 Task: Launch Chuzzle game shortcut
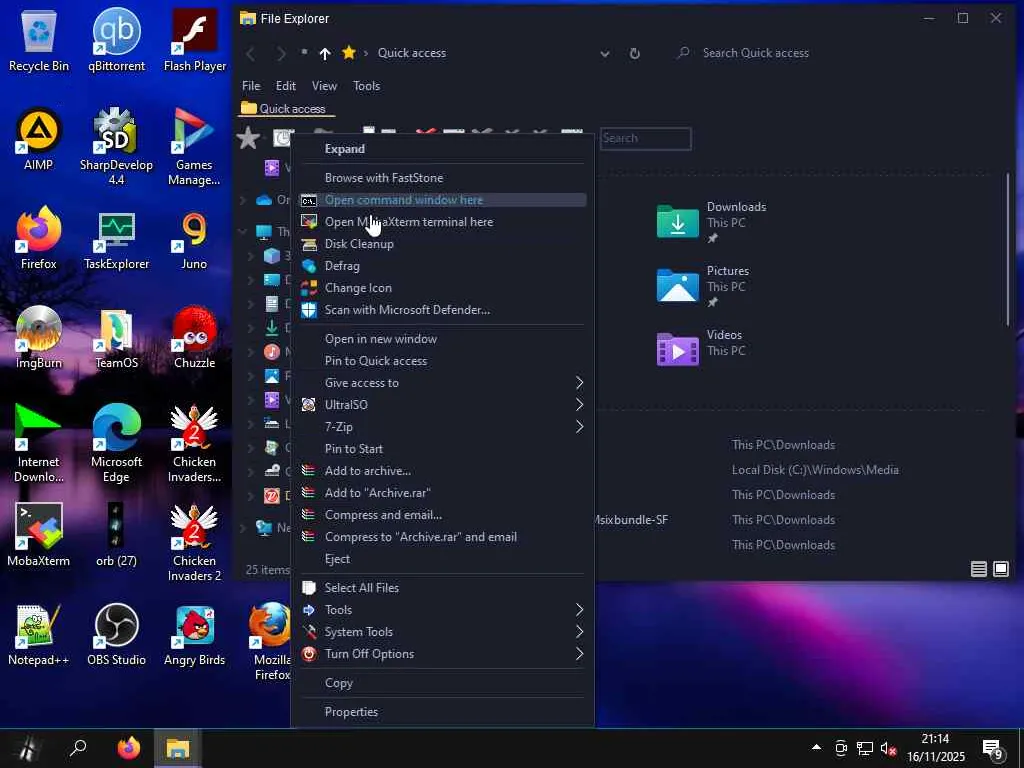tap(194, 338)
